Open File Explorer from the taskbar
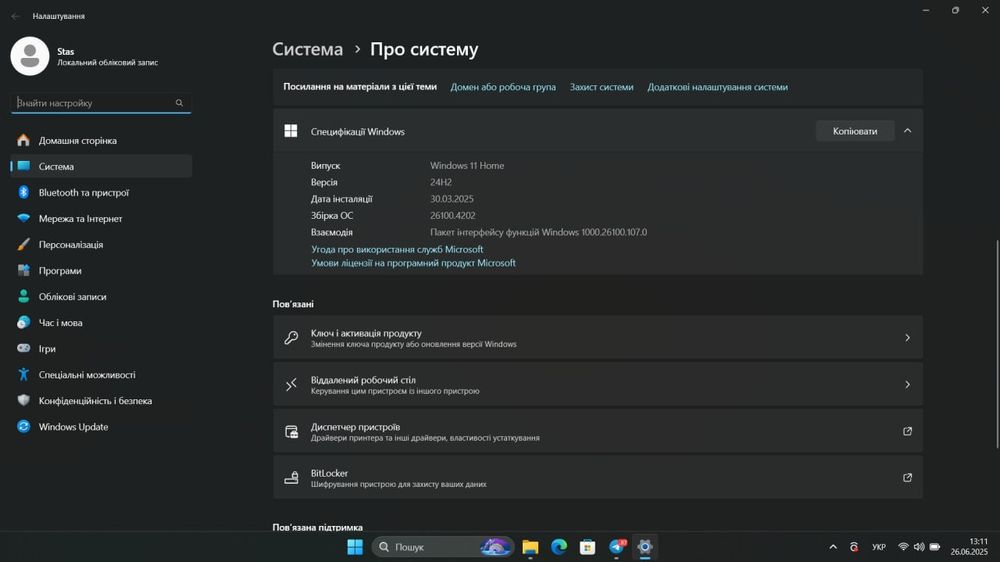Viewport: 1000px width, 562px height. coord(530,547)
